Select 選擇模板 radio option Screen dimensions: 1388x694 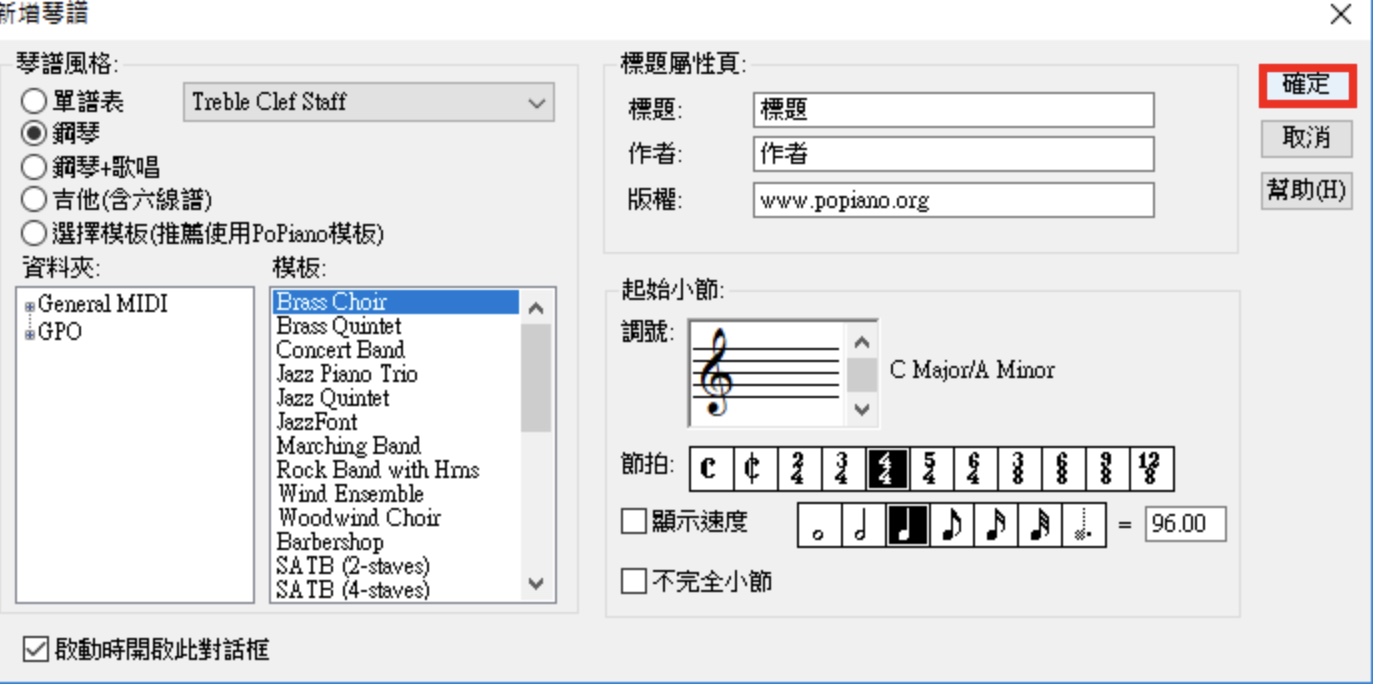[35, 233]
